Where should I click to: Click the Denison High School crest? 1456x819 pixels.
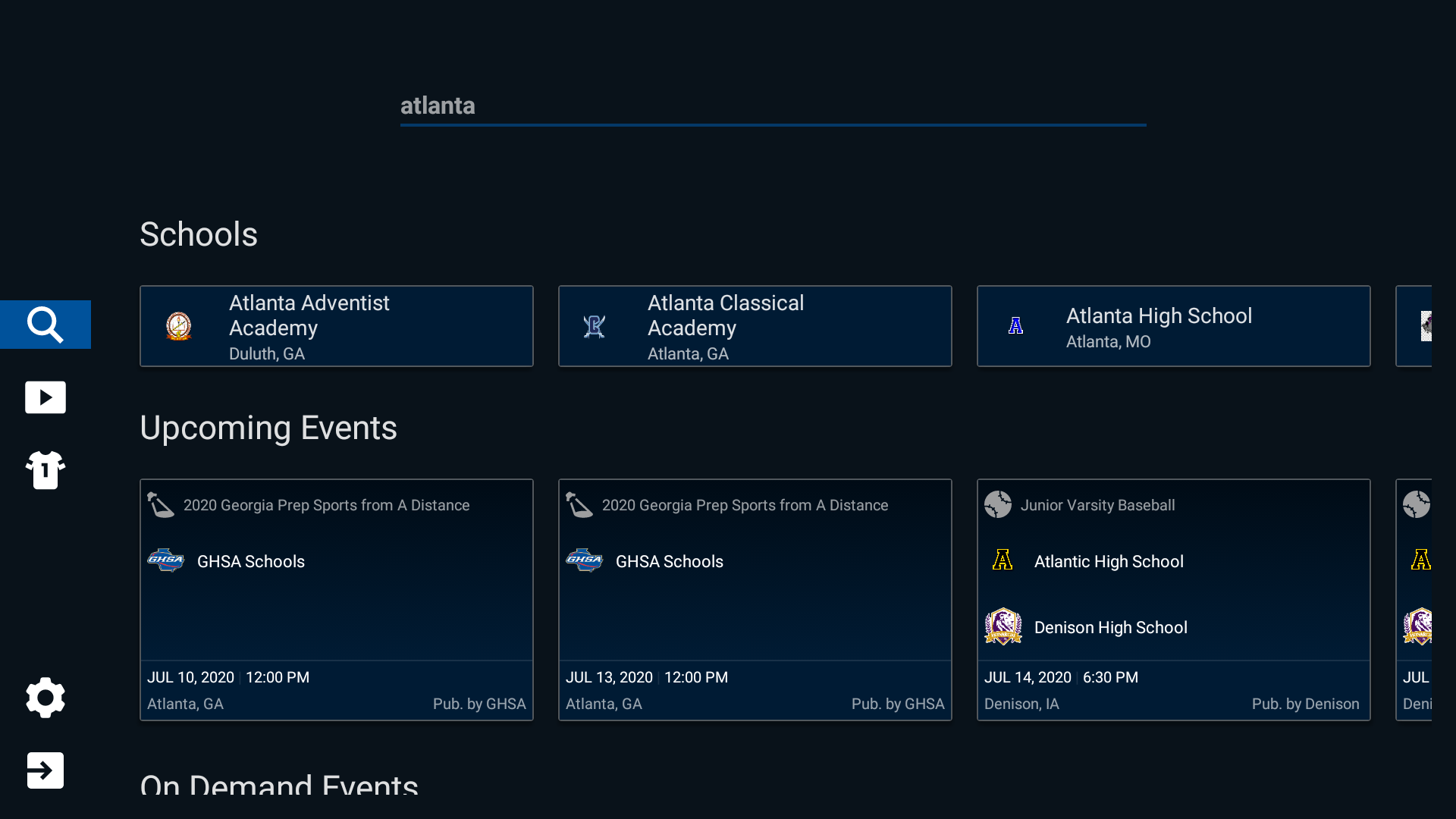coord(1004,626)
